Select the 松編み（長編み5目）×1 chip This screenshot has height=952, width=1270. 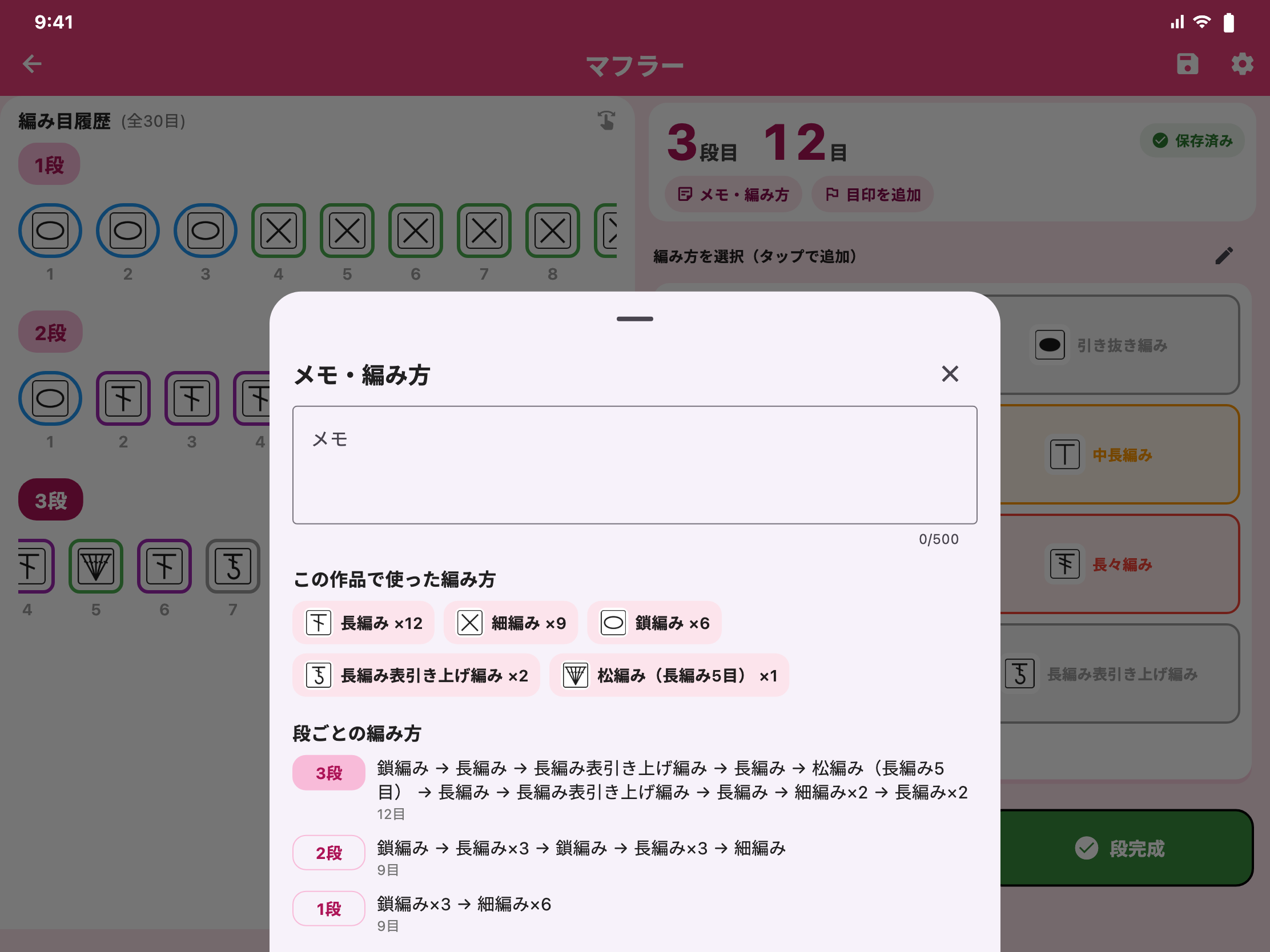point(669,675)
